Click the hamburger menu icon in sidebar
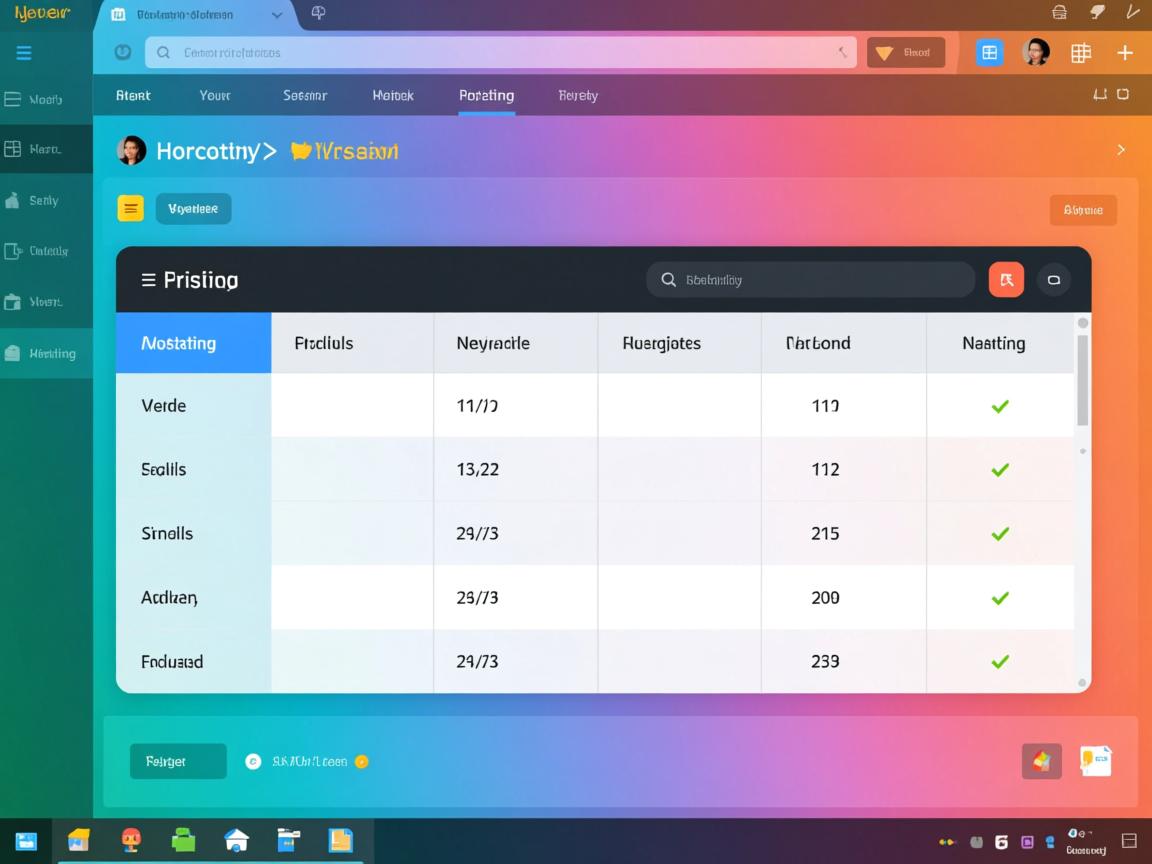This screenshot has height=864, width=1152. coord(24,53)
